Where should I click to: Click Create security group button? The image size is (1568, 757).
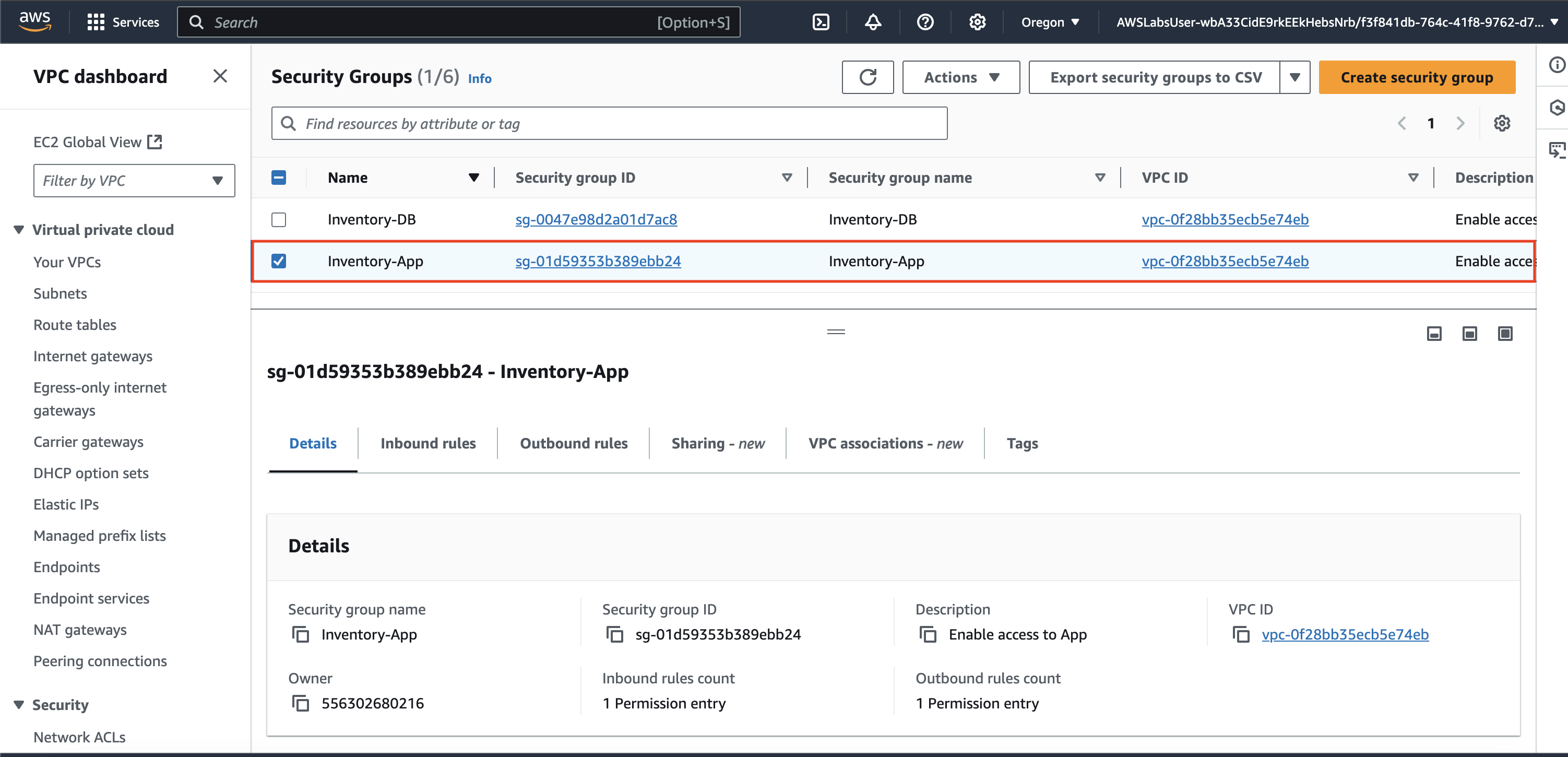pyautogui.click(x=1417, y=77)
